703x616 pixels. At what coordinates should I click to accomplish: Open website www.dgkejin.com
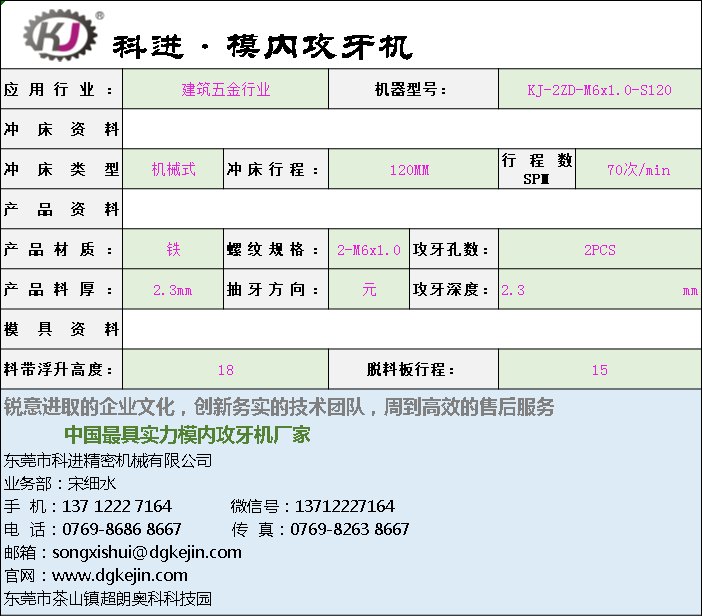(x=120, y=575)
